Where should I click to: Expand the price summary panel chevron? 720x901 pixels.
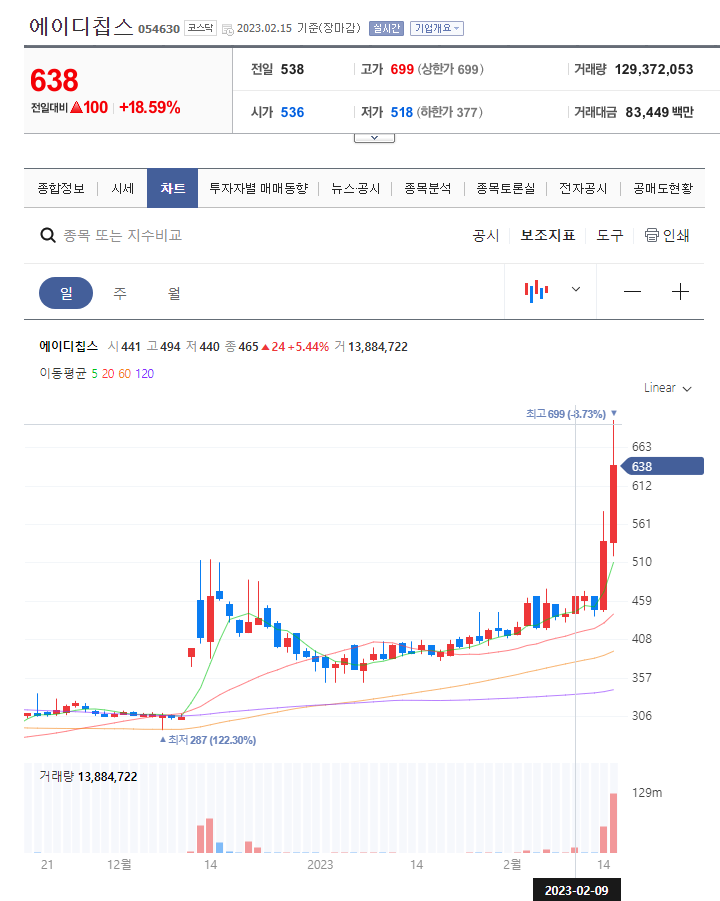[375, 136]
